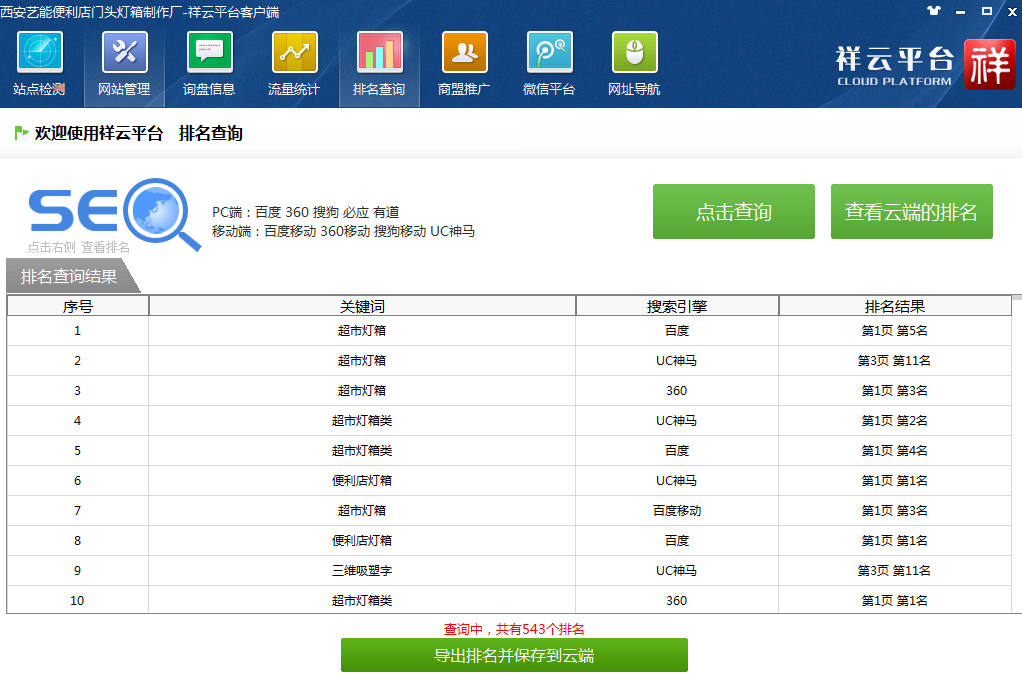This screenshot has height=682, width=1022.
Task: Open 网址导航 mouse icon
Action: point(634,53)
